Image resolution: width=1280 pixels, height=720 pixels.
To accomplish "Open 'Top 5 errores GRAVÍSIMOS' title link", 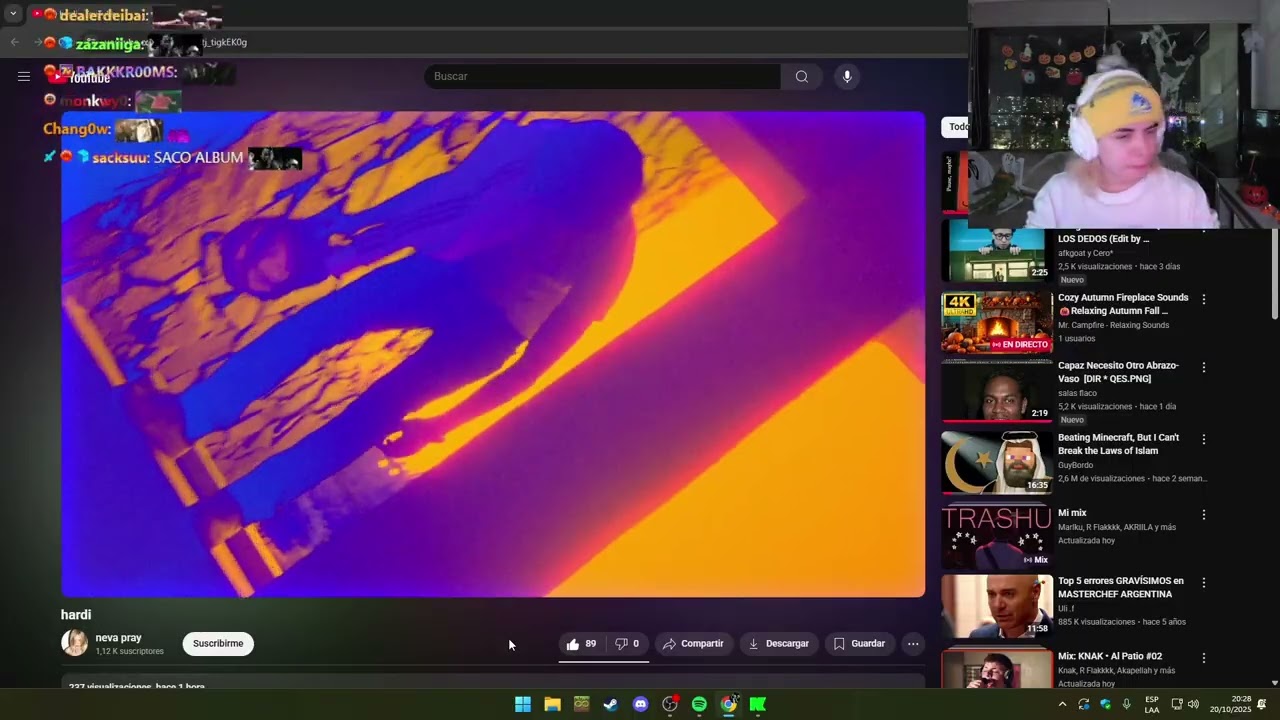I will coord(1120,587).
